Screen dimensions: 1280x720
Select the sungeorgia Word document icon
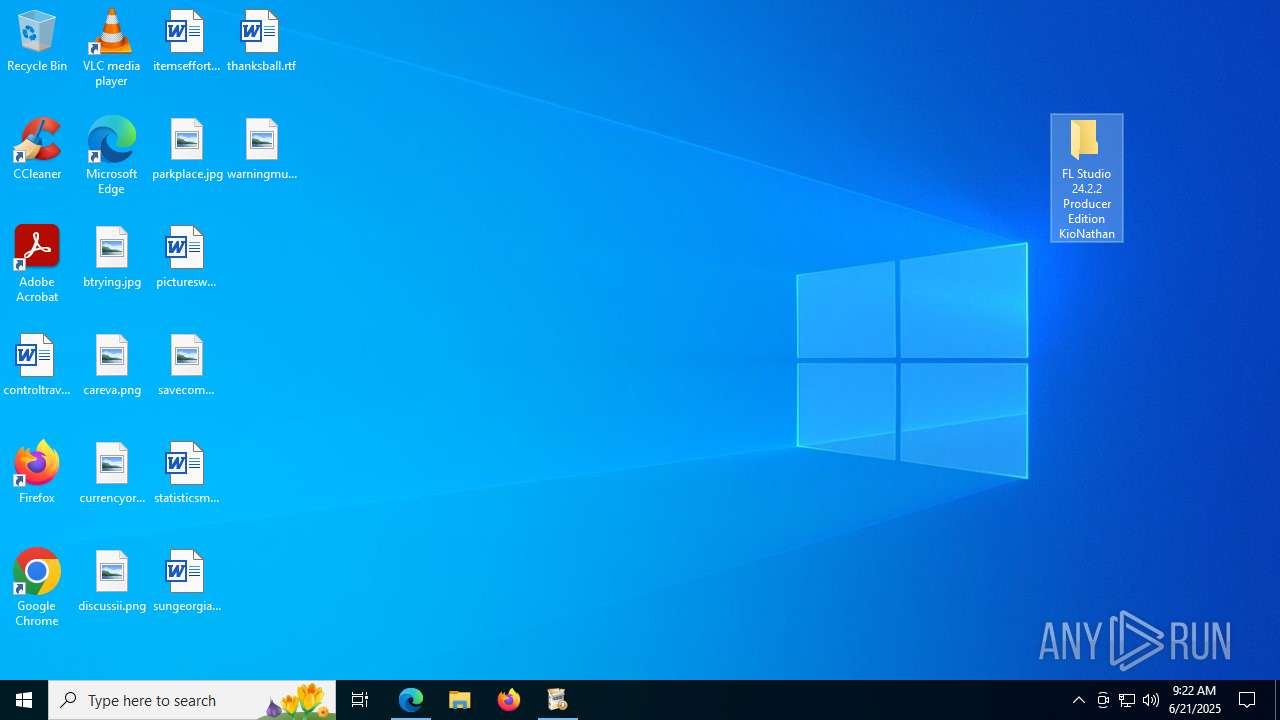click(186, 582)
